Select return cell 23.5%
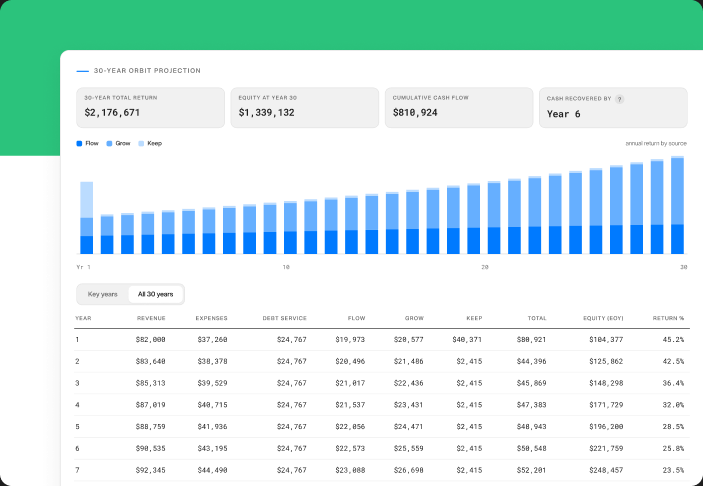 click(x=673, y=470)
